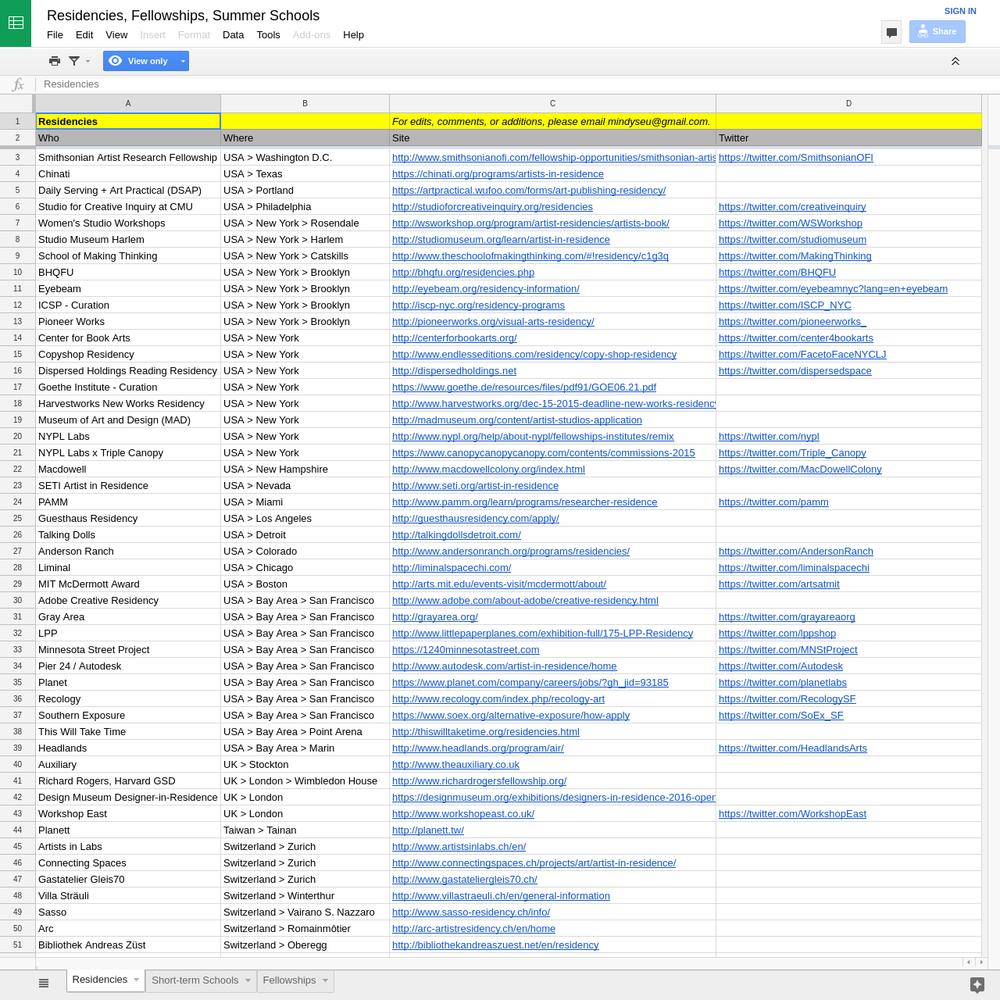This screenshot has height=1000, width=1000.
Task: Select the yellow 'Residencies' cell A1
Action: tap(128, 121)
